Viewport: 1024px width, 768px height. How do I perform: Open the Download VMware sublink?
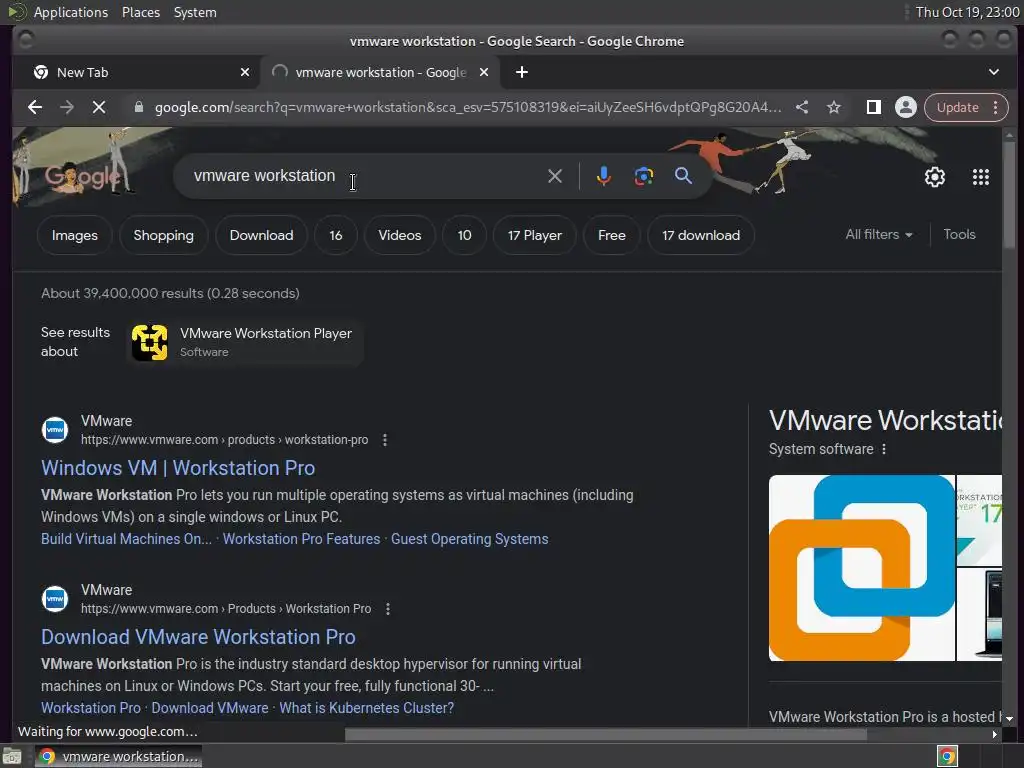210,708
